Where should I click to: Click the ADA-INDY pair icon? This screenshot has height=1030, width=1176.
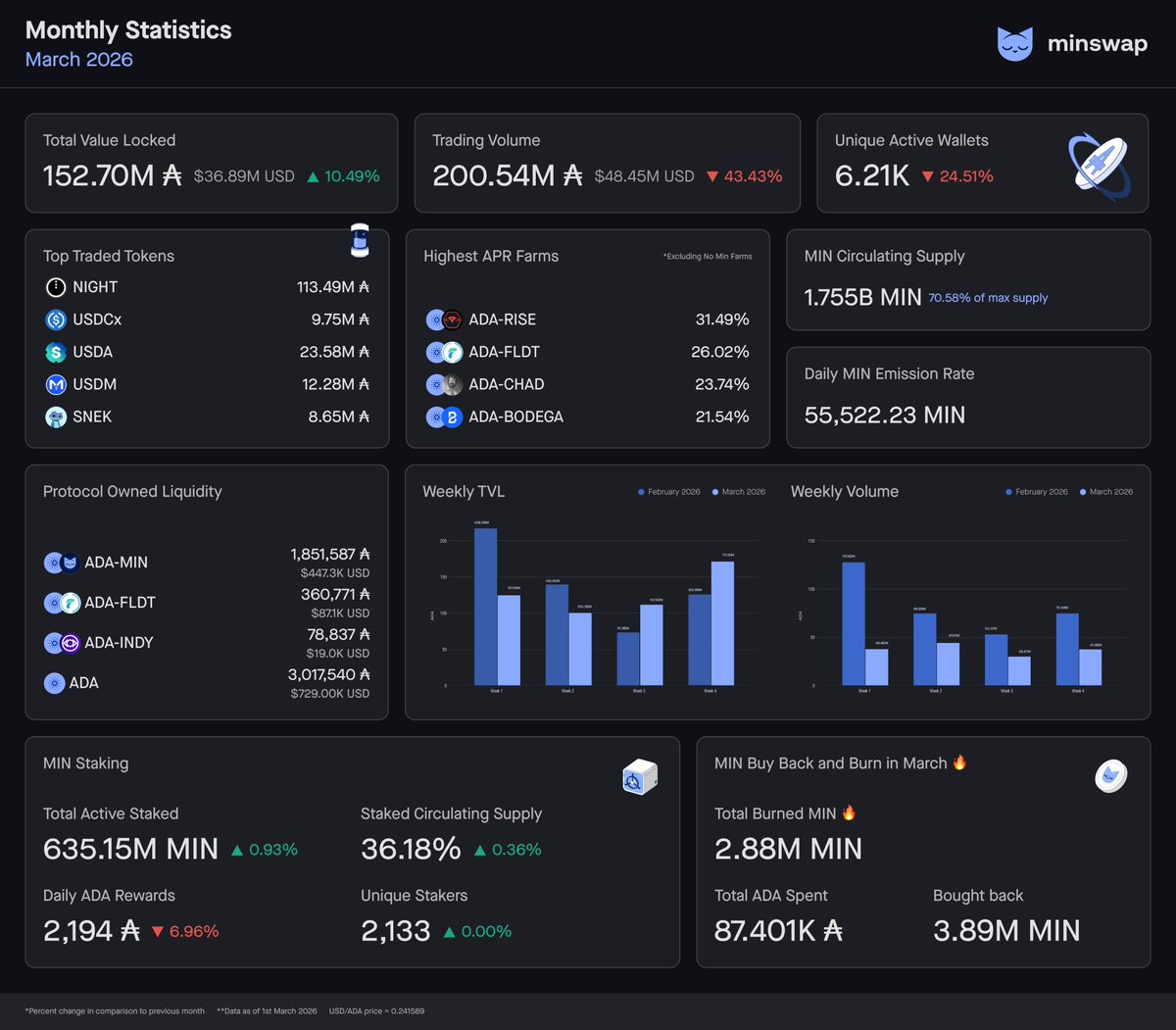pos(62,643)
